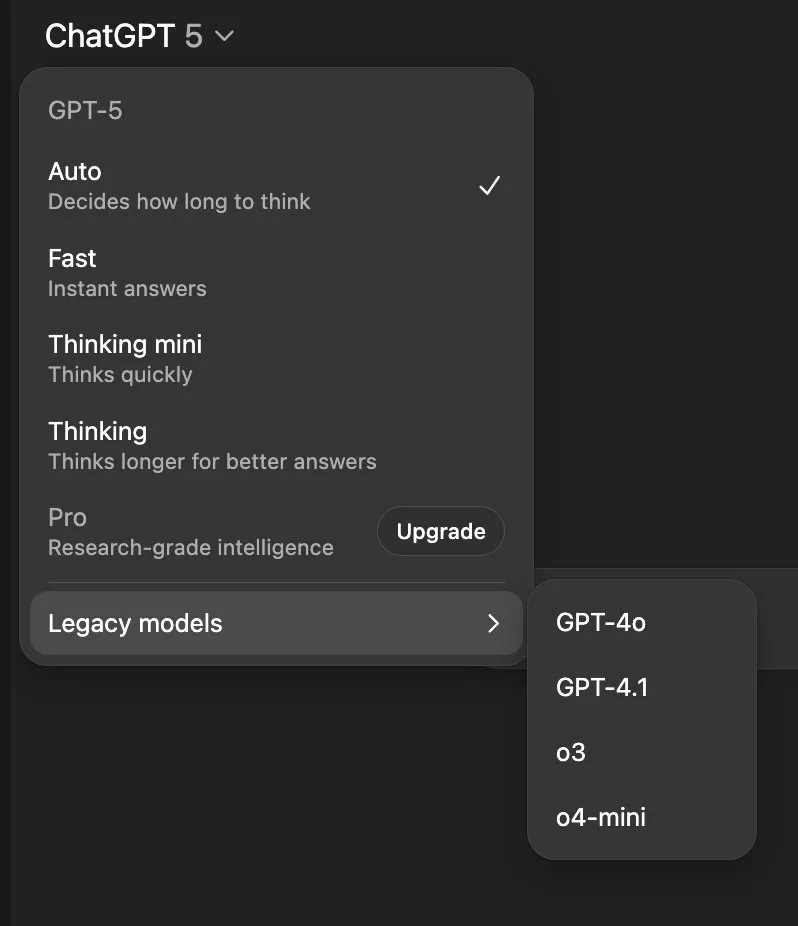Switch to Thinking mini mode
Screen dimensions: 798x926
[x=276, y=359]
